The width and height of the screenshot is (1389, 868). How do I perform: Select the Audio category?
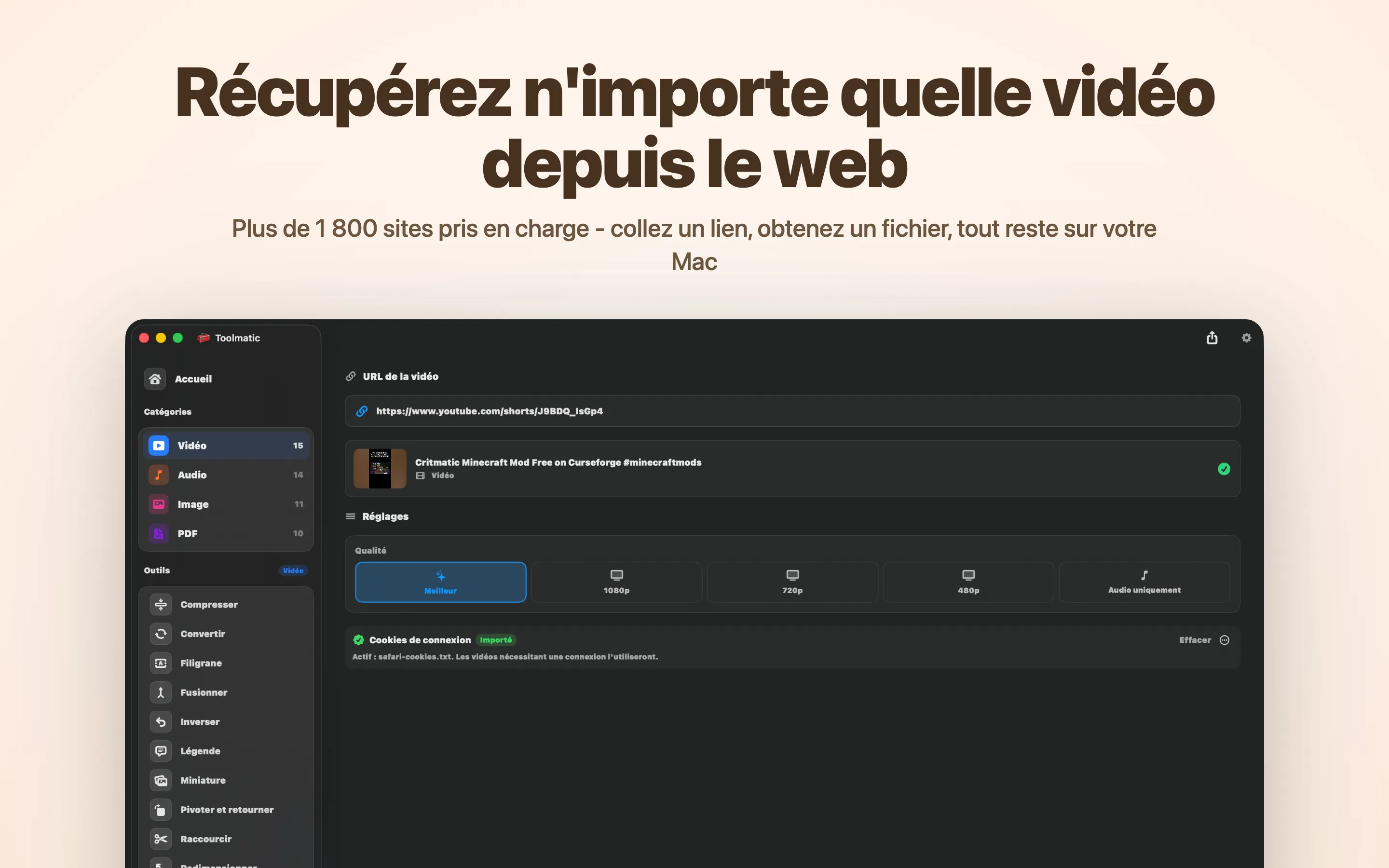point(226,475)
